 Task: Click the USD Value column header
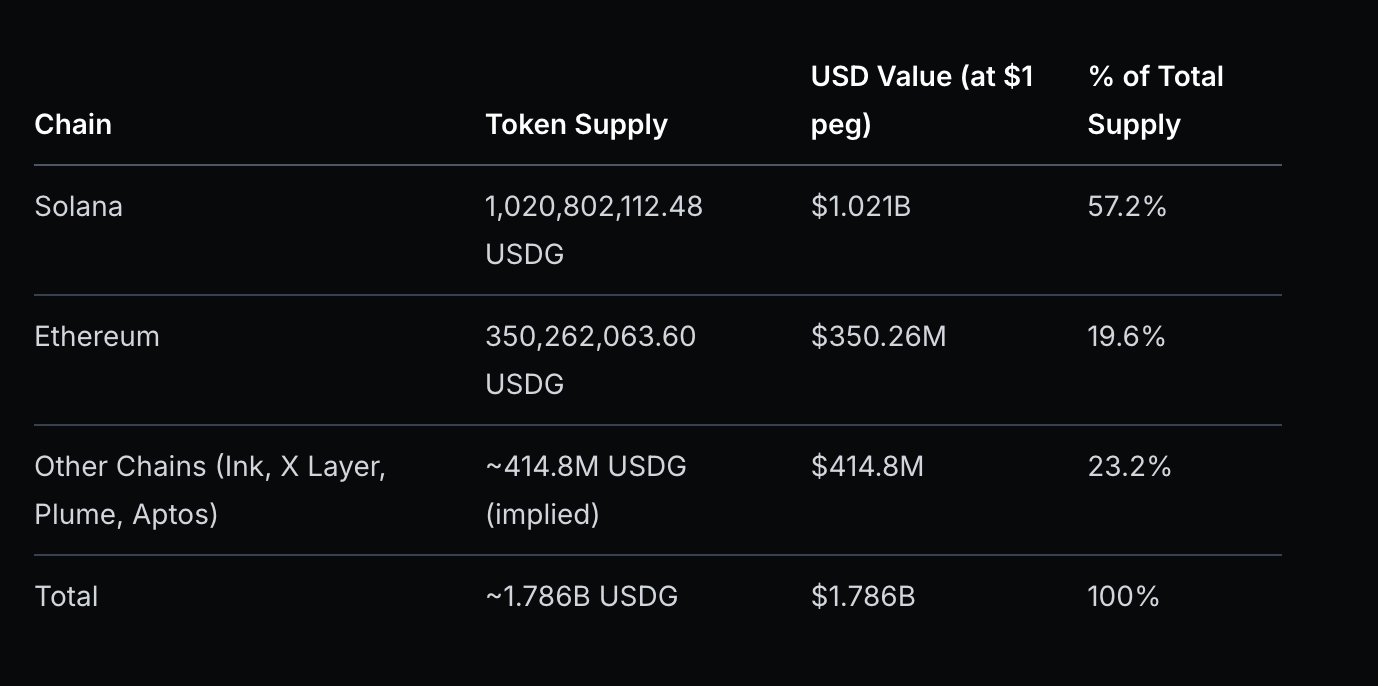click(921, 100)
